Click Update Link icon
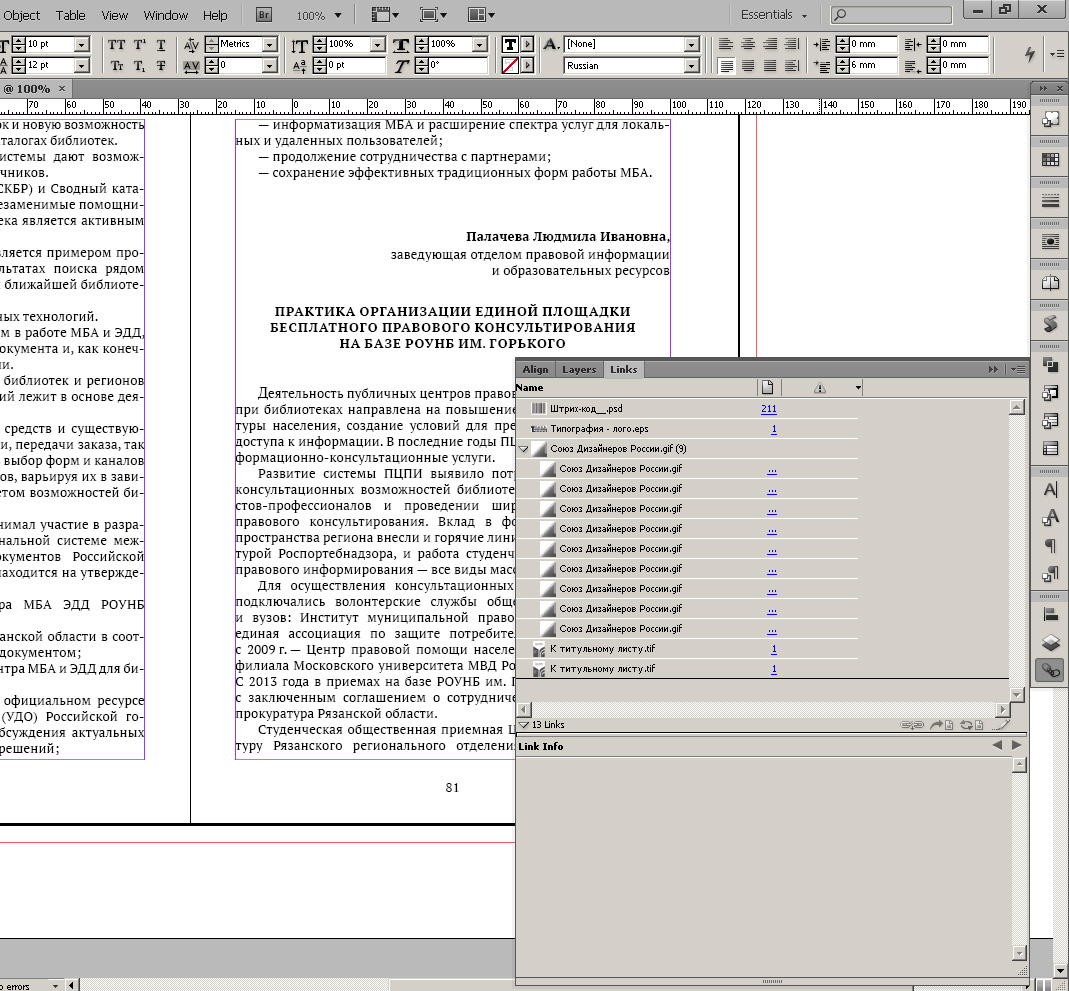 972,725
